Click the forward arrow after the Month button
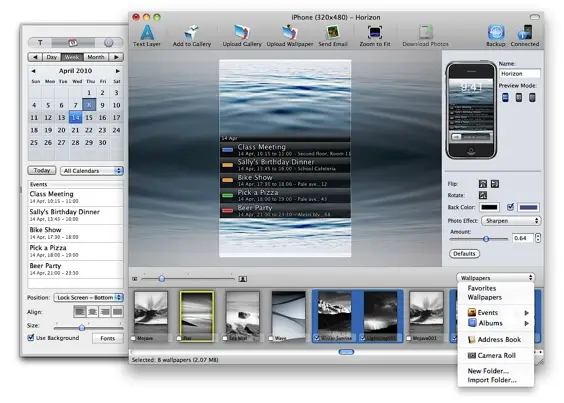 [116, 57]
